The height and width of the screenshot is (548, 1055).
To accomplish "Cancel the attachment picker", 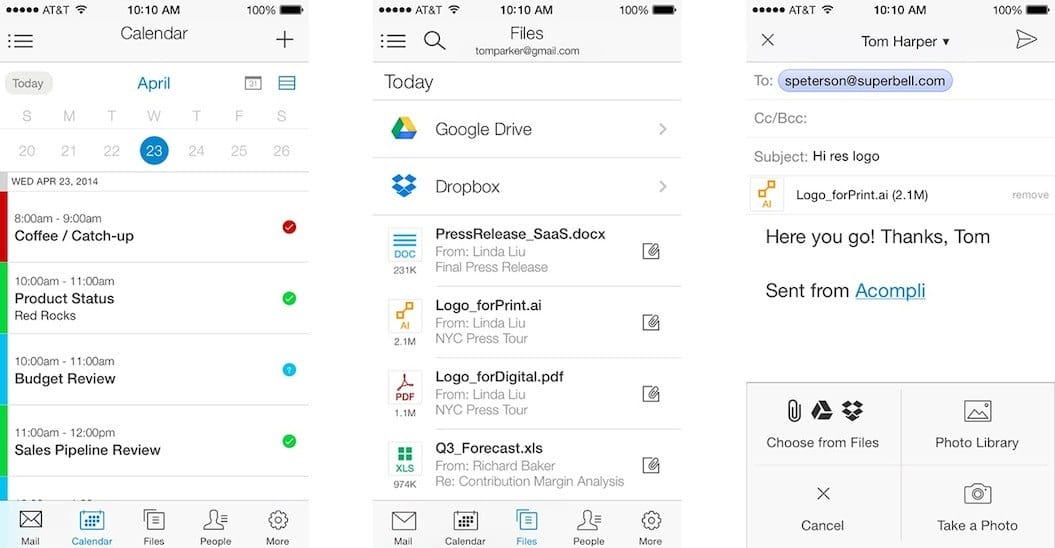I will (x=823, y=508).
